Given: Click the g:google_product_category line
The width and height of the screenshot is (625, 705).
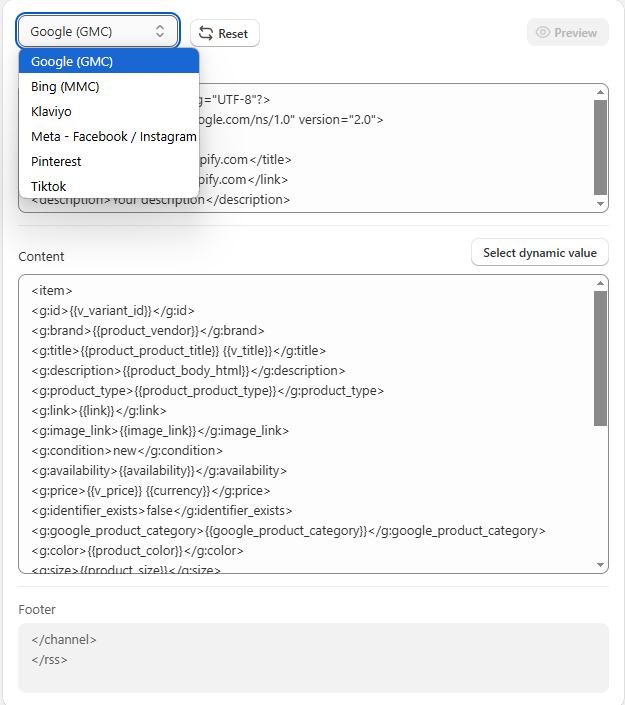Looking at the screenshot, I should point(288,531).
